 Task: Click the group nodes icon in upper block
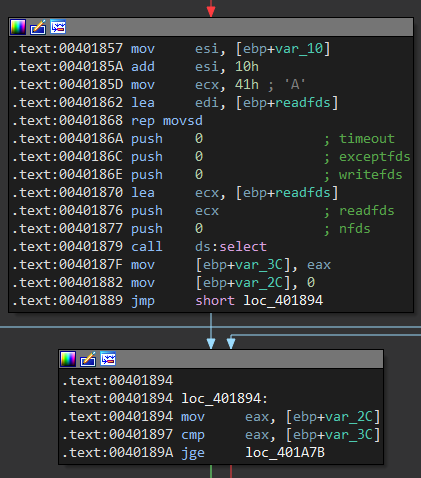[58, 27]
